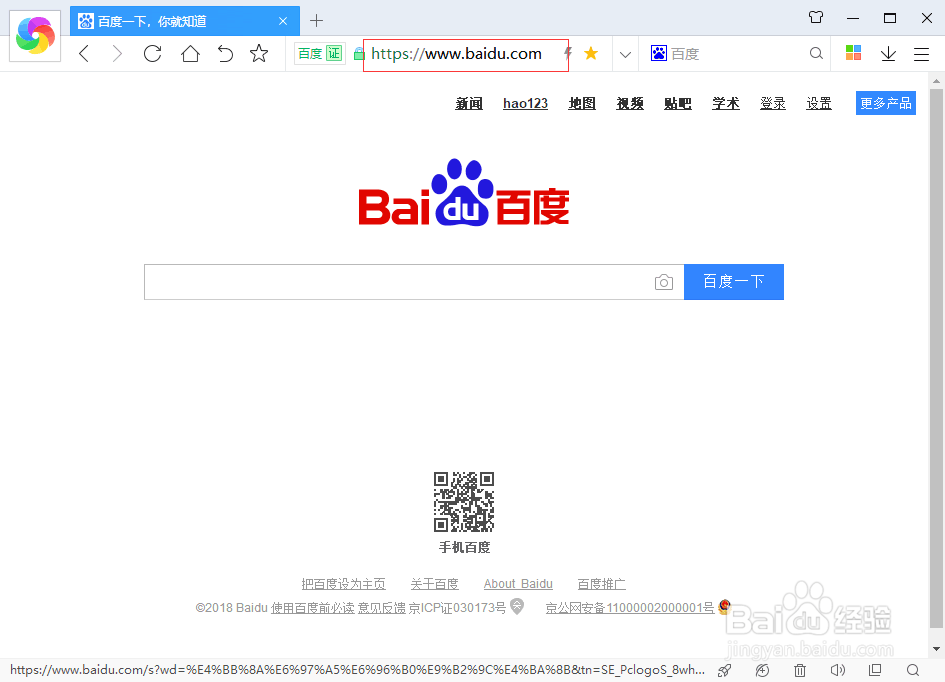
Task: Click the window split status icon
Action: coord(875,670)
